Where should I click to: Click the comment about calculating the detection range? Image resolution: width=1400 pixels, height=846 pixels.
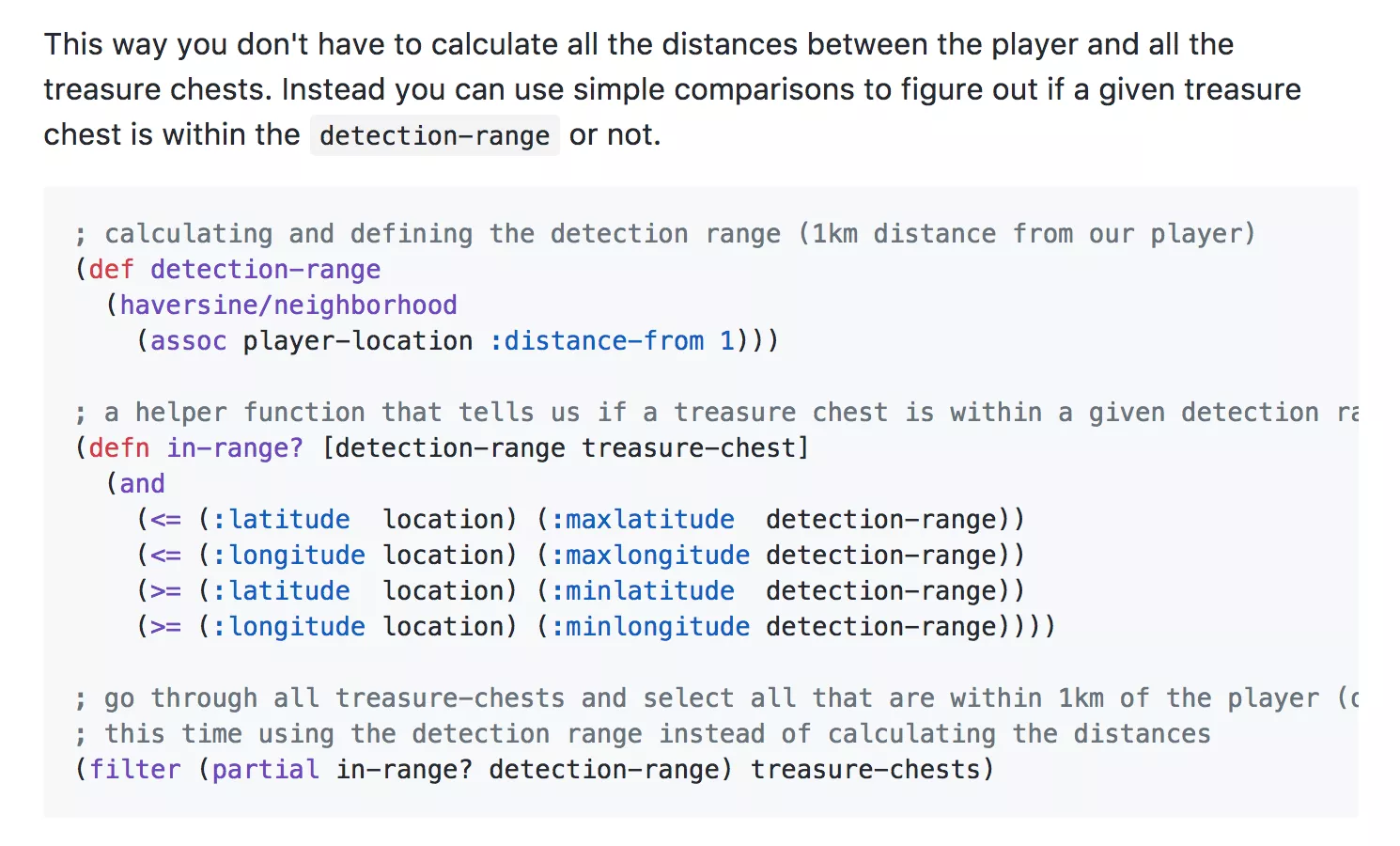point(665,234)
